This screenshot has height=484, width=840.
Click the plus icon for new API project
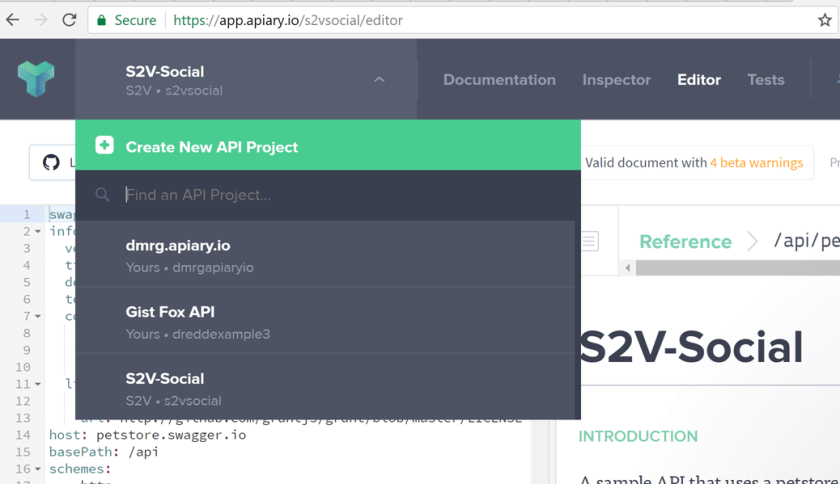click(104, 146)
